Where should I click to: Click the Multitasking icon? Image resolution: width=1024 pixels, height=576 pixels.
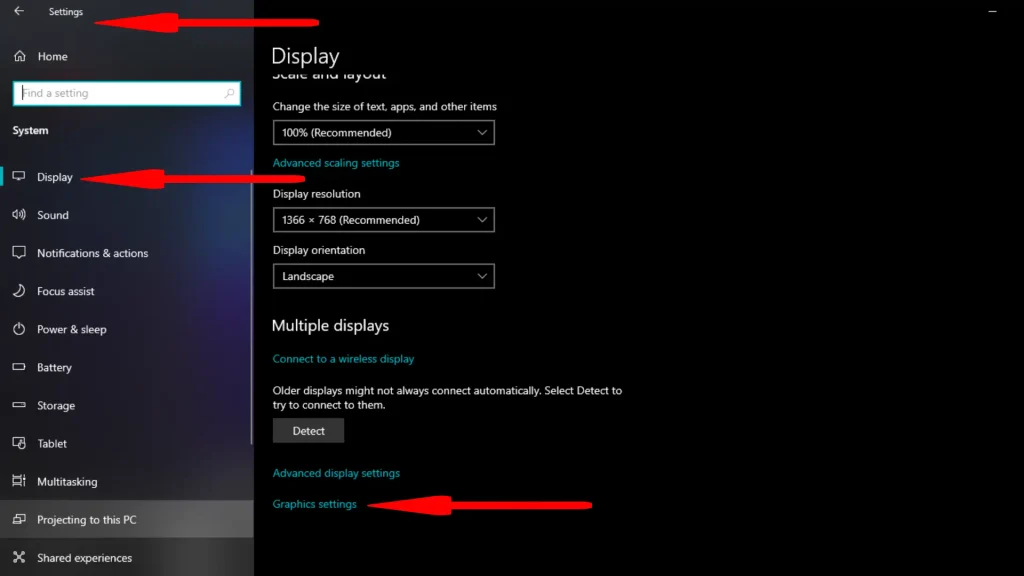(x=19, y=481)
